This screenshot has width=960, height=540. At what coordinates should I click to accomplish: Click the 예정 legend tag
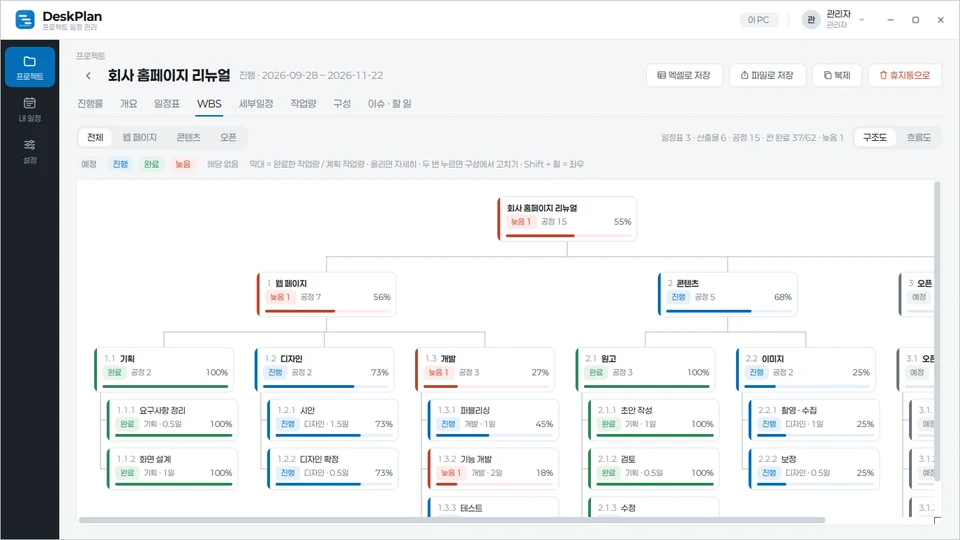(x=89, y=164)
